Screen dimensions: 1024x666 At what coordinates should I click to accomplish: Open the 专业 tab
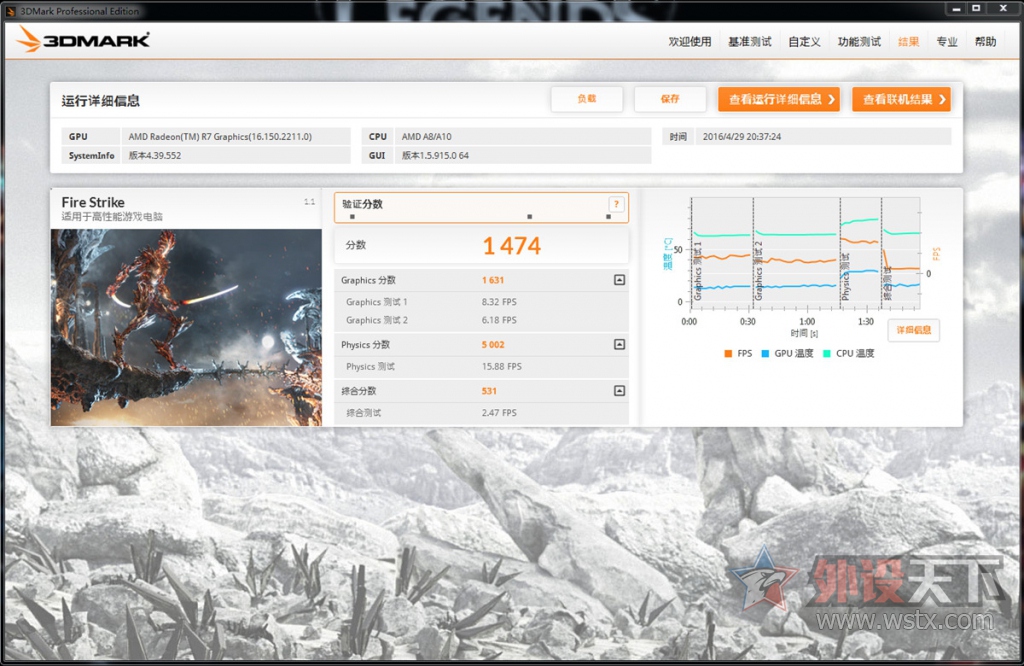[947, 42]
